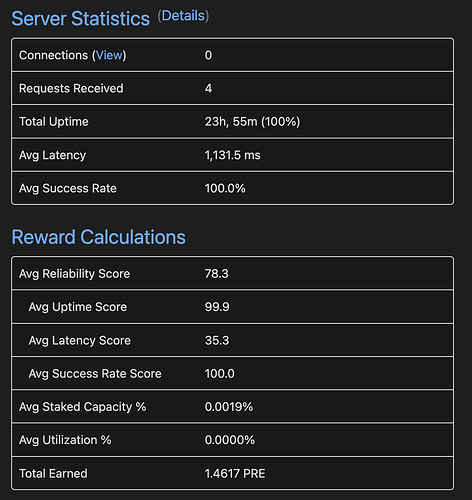This screenshot has height=500, width=472.
Task: Open the Details link beside Server Statistics
Action: (183, 16)
